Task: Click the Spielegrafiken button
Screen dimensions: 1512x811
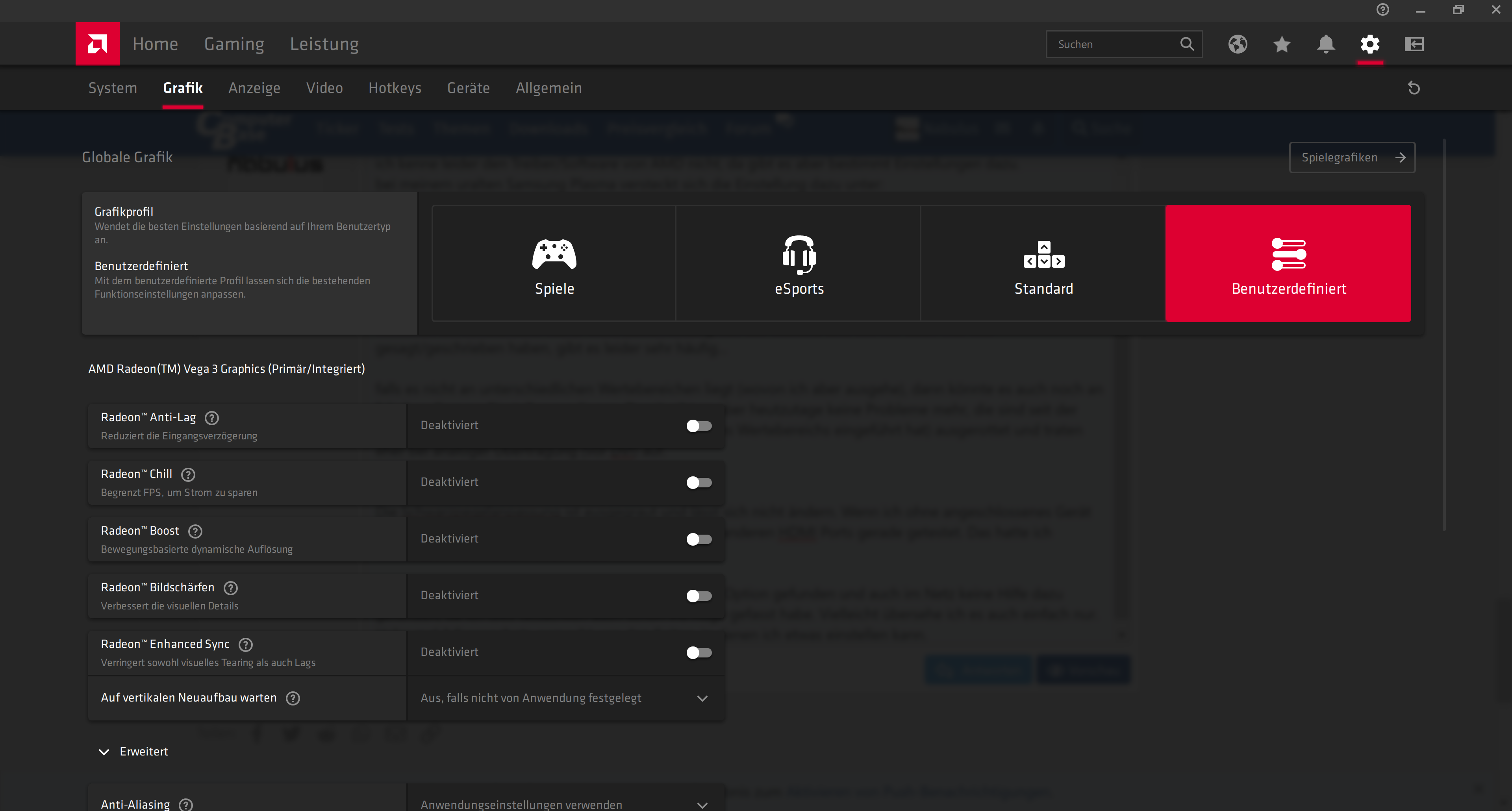Action: [x=1351, y=157]
